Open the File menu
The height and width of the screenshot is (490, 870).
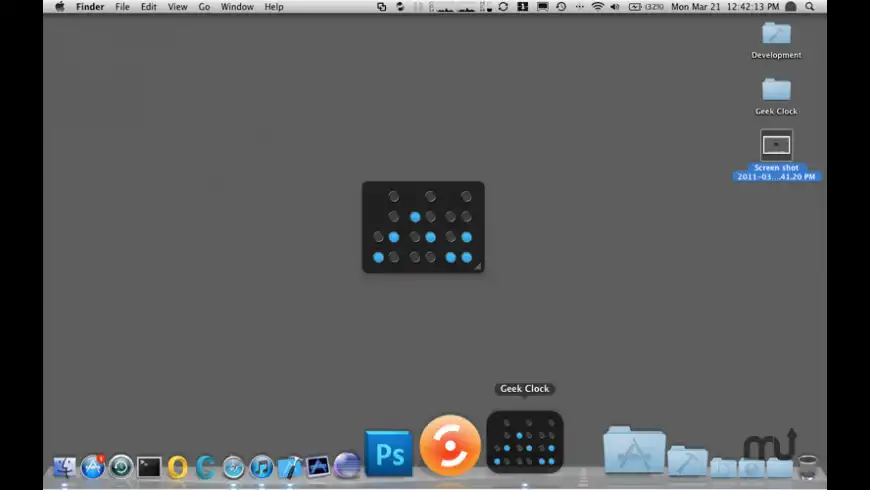(x=122, y=7)
